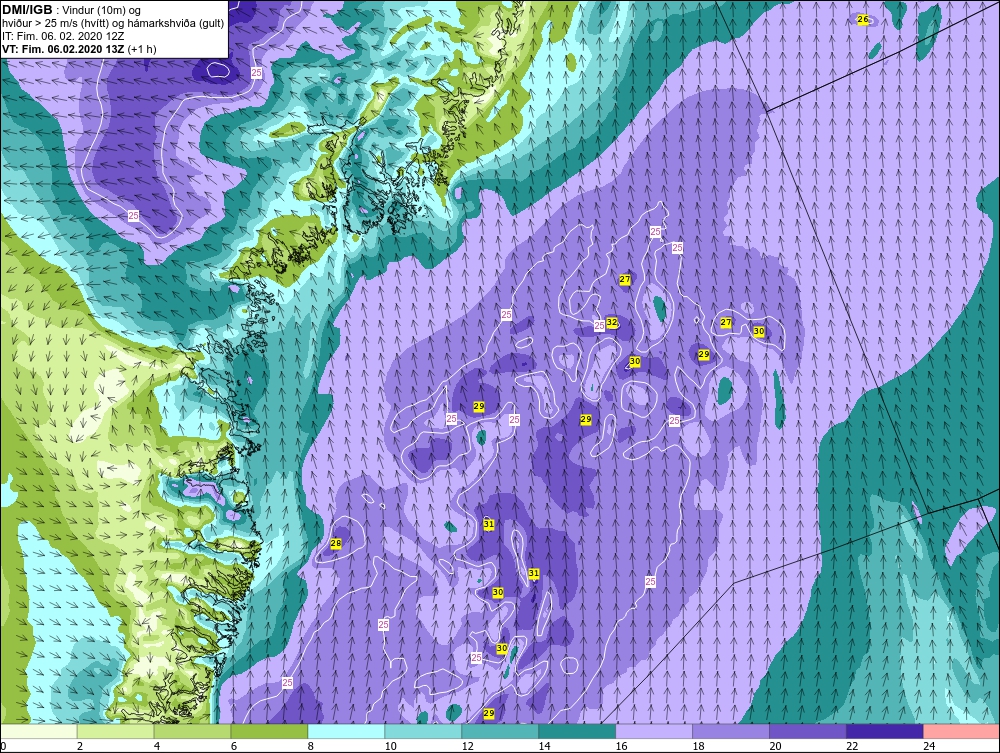Click the legend scale value 6
Screen dimensions: 1000x753
[x=233, y=746]
